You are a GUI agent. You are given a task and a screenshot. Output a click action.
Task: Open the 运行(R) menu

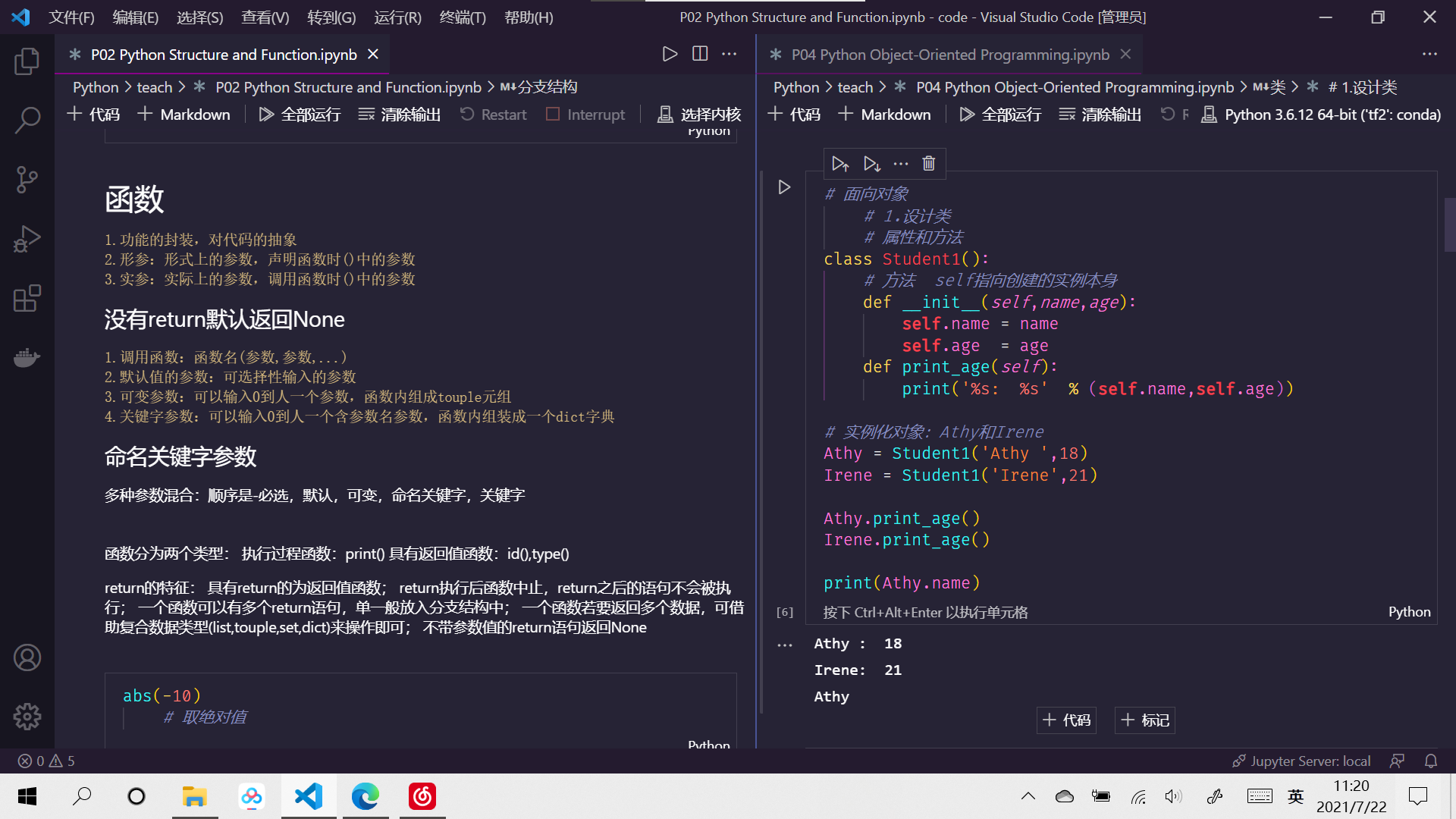pyautogui.click(x=397, y=17)
